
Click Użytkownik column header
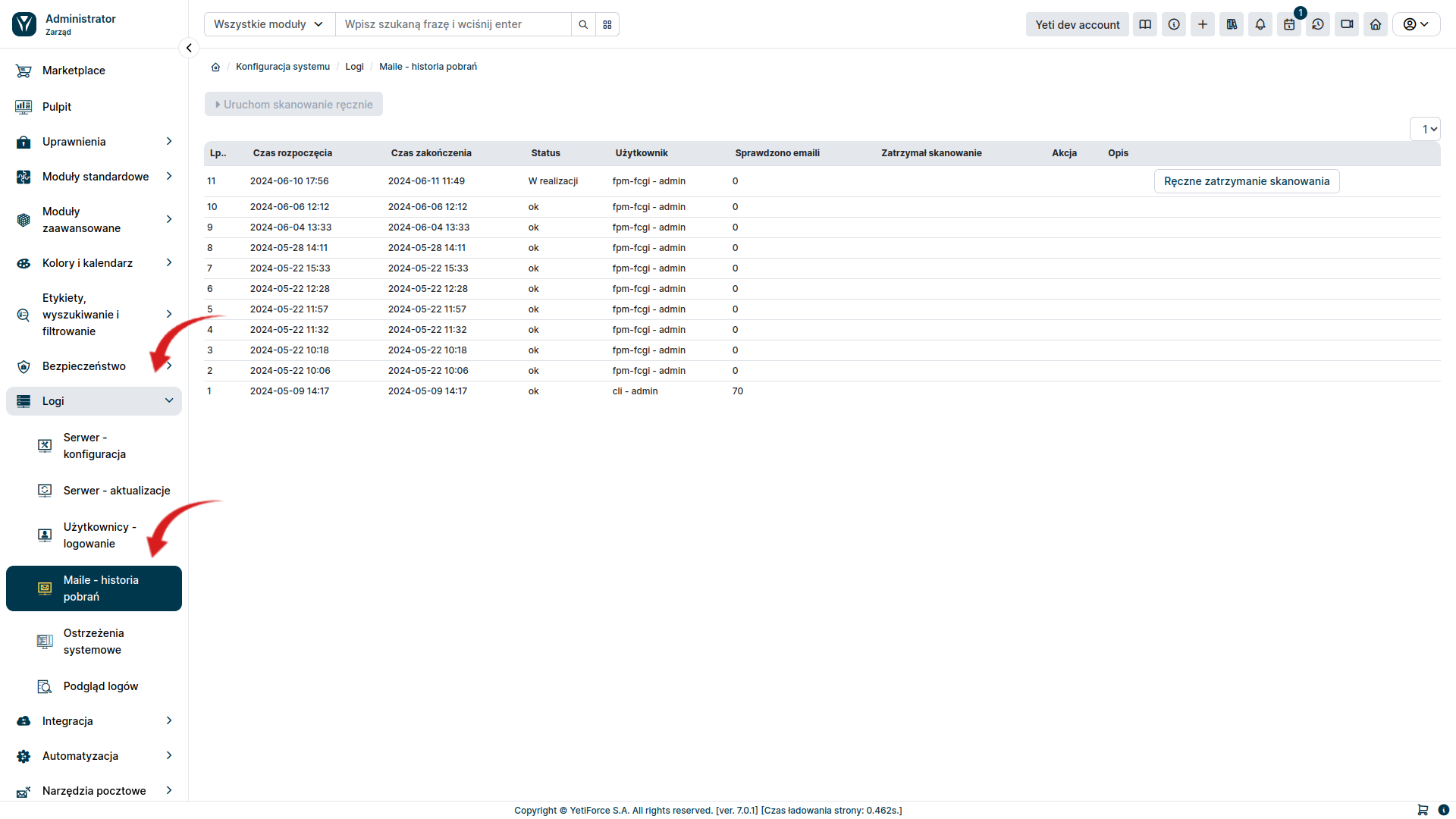642,153
